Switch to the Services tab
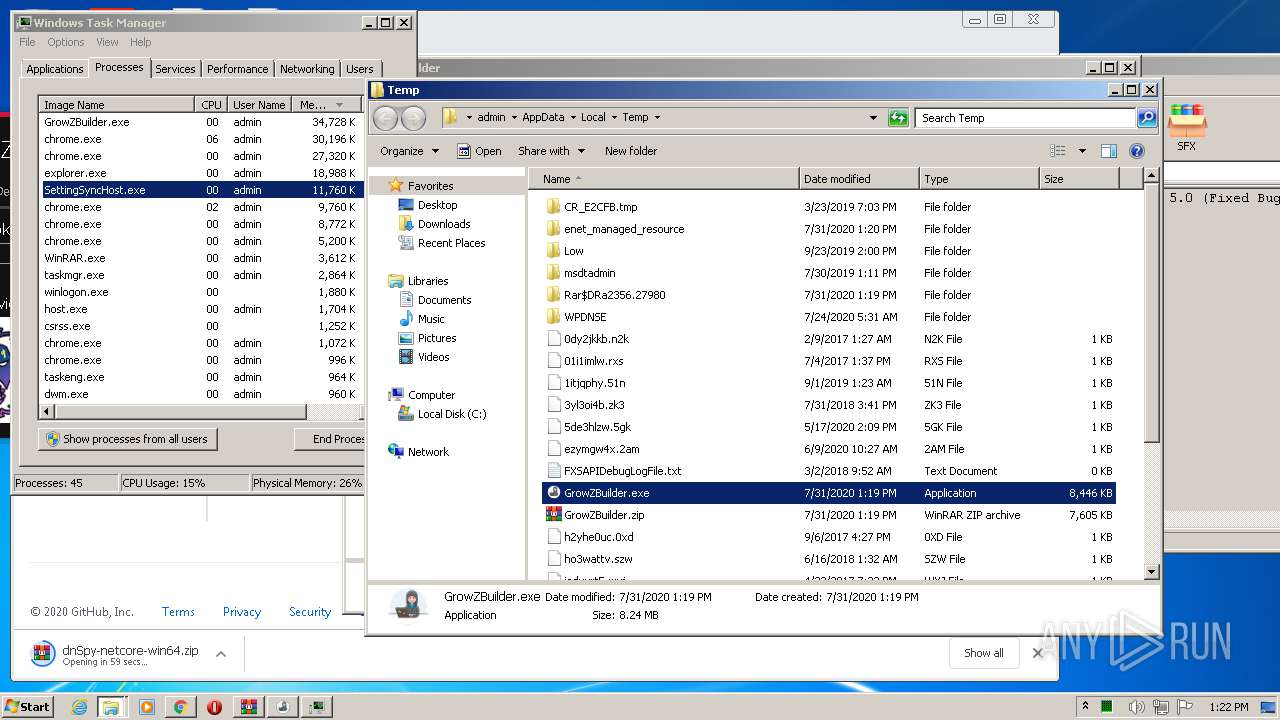 175,69
